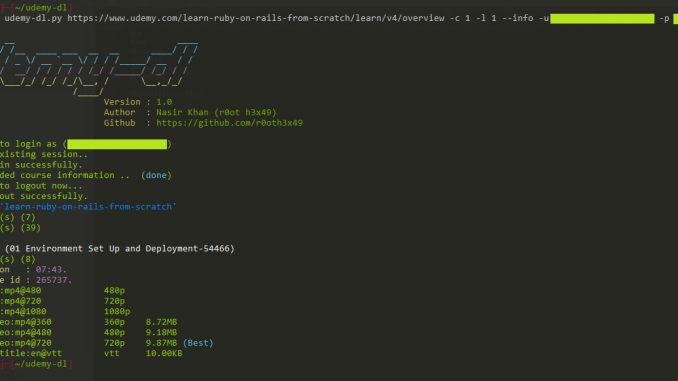This screenshot has width=678, height=381.
Task: Click the bottom '~/udemy-dl' prompt path
Action: coord(41,364)
